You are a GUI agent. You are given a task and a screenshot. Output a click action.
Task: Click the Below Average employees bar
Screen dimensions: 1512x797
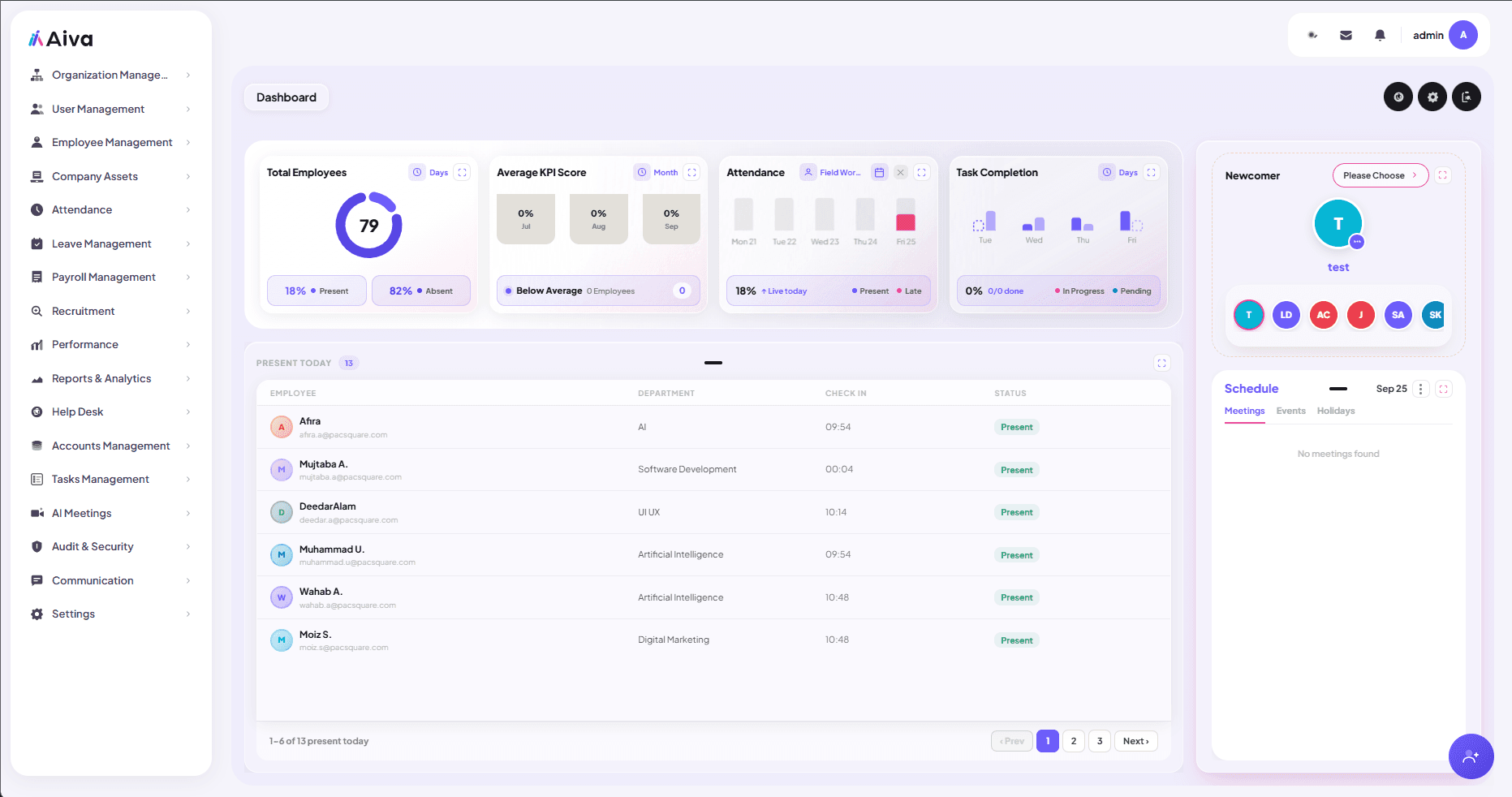click(598, 291)
